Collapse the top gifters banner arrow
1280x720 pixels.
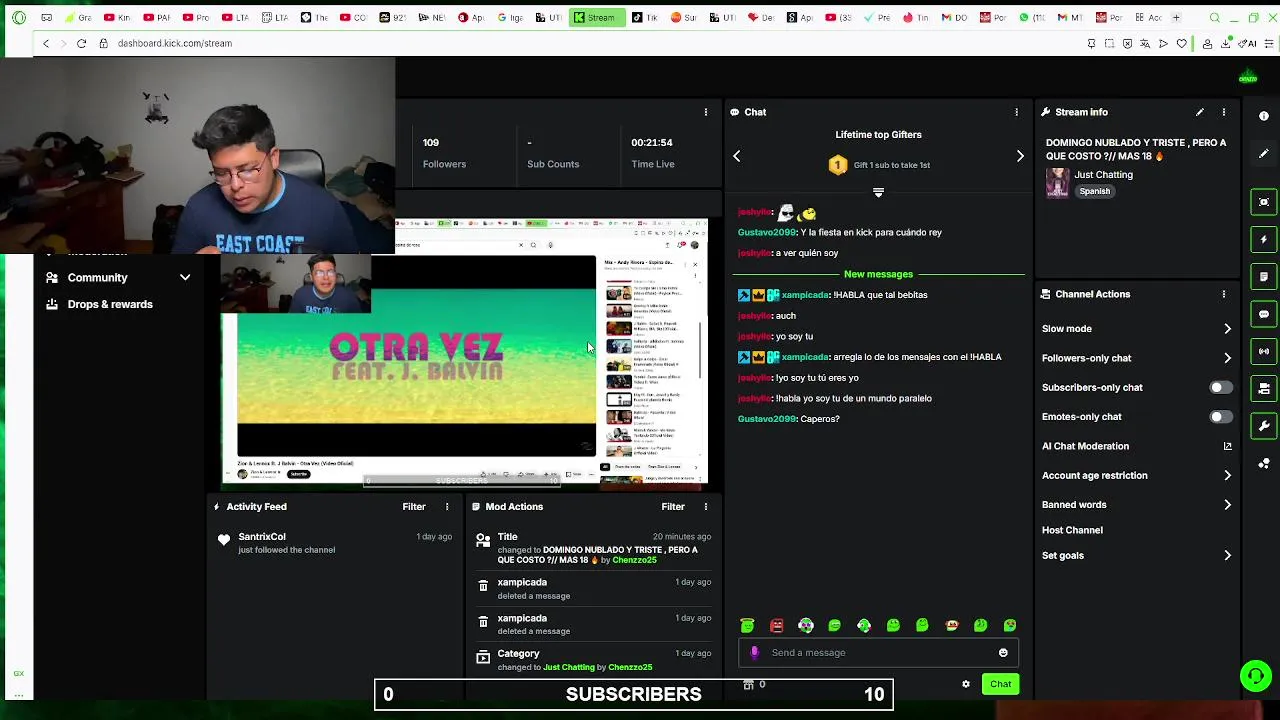[878, 192]
